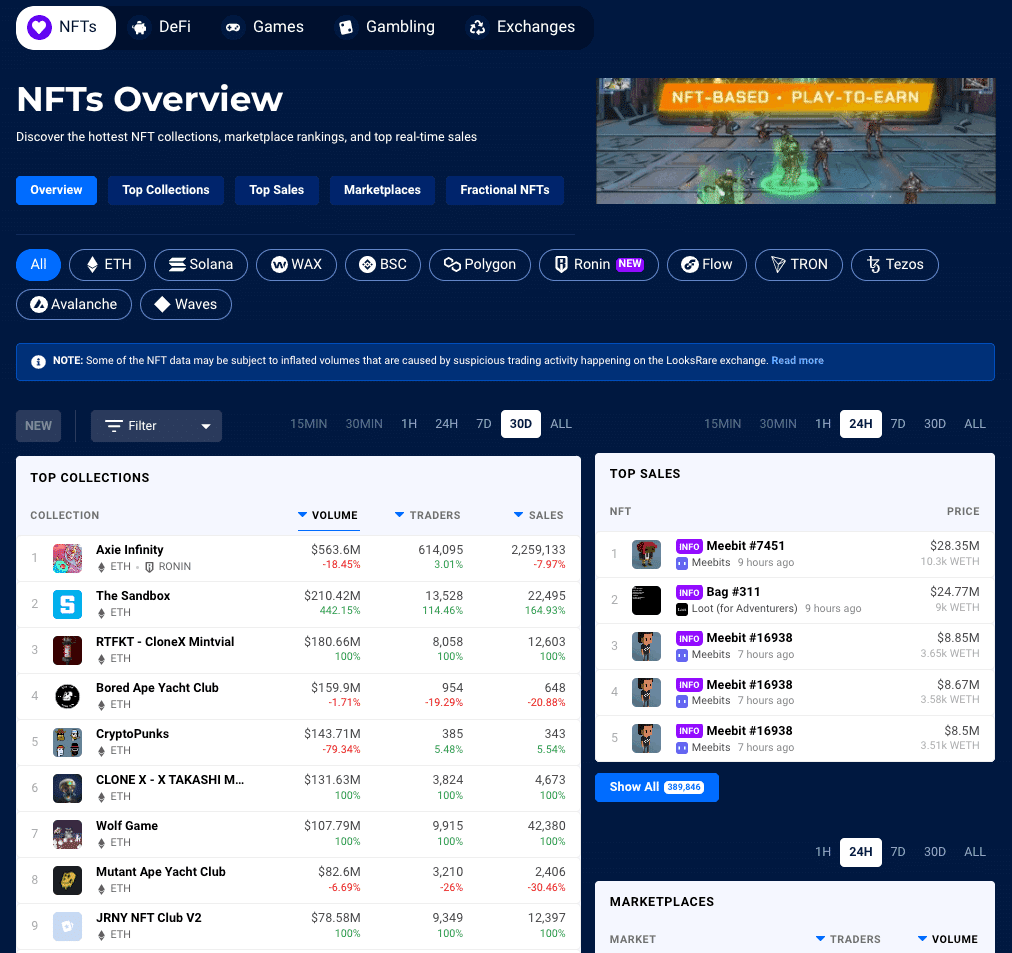Open the Marketplaces tab
This screenshot has height=953, width=1012.
coord(382,190)
